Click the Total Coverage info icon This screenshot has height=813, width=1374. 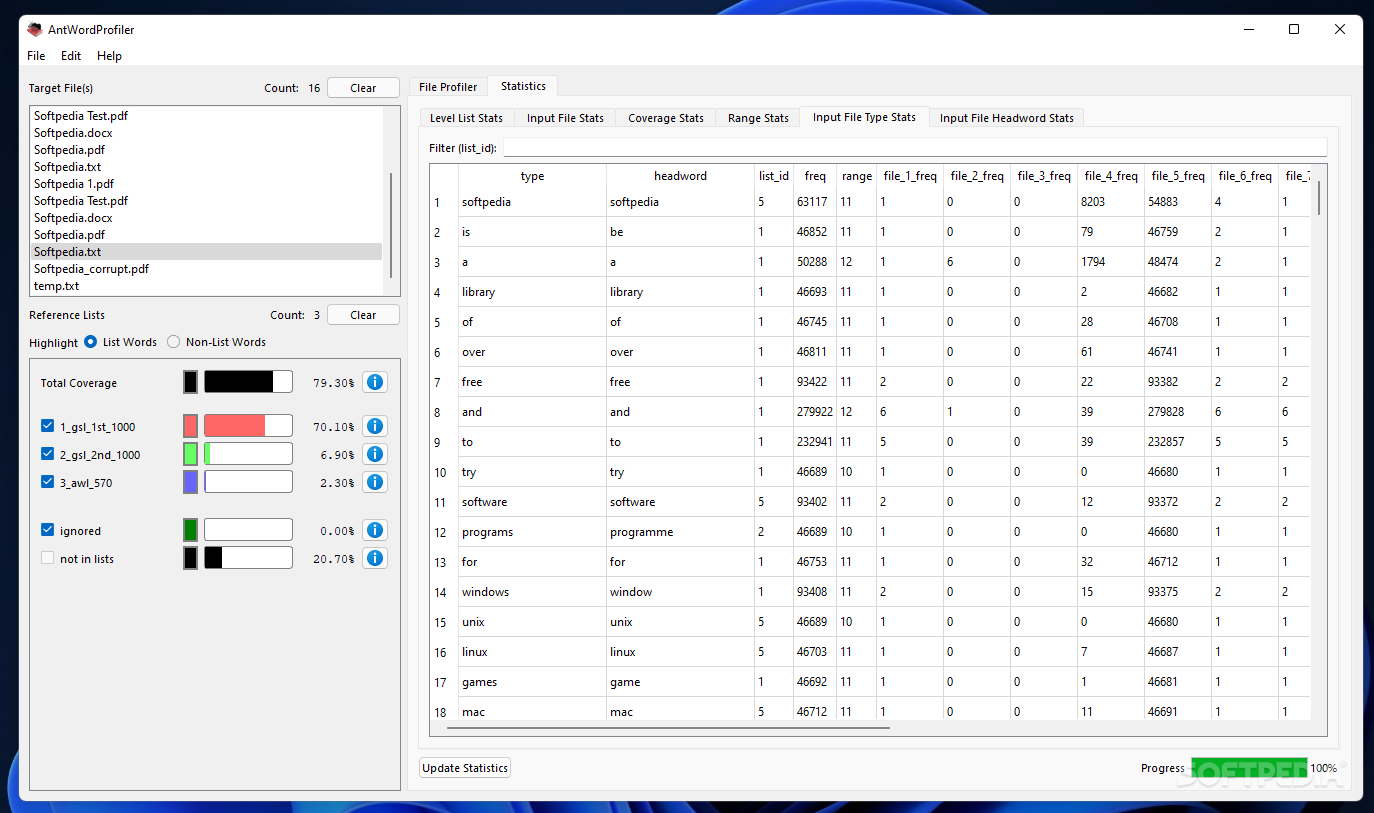(375, 382)
